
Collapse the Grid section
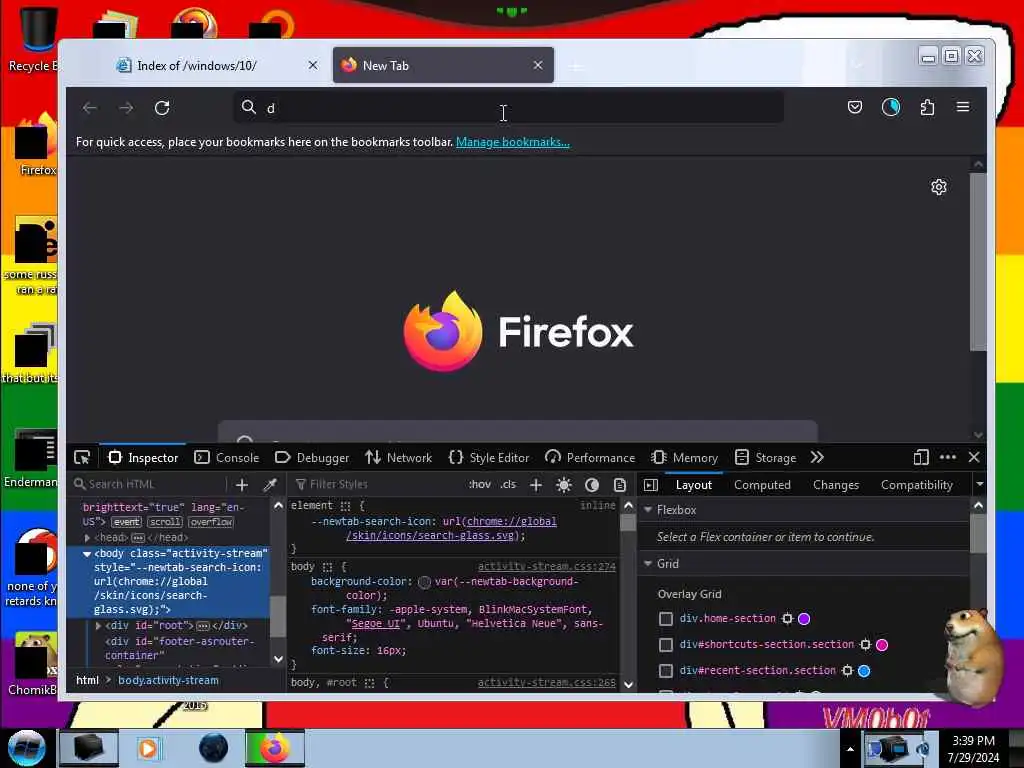(x=648, y=563)
